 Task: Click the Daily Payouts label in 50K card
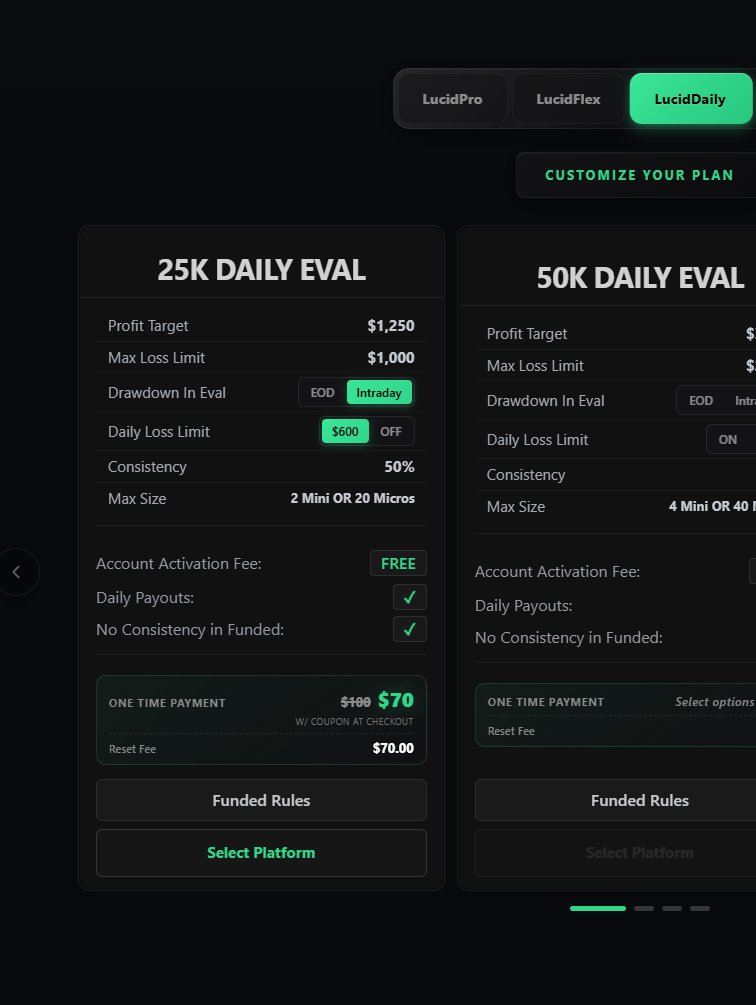(523, 606)
